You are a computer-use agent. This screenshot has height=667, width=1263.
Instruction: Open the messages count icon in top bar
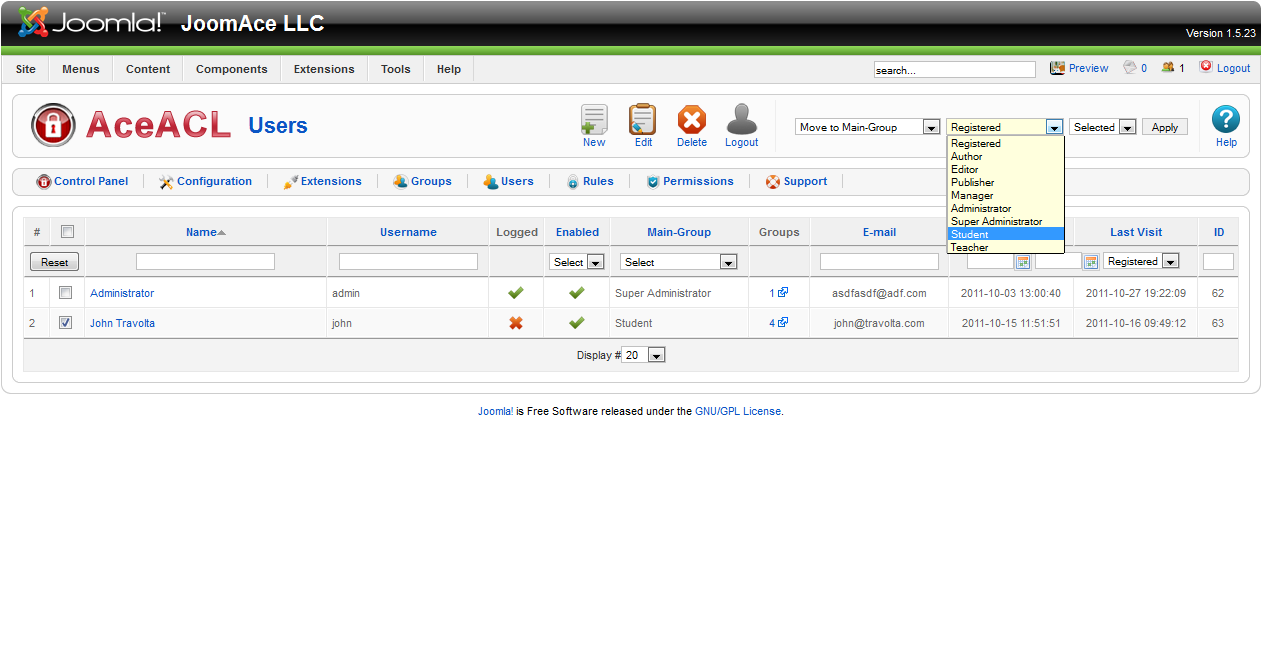[1131, 68]
